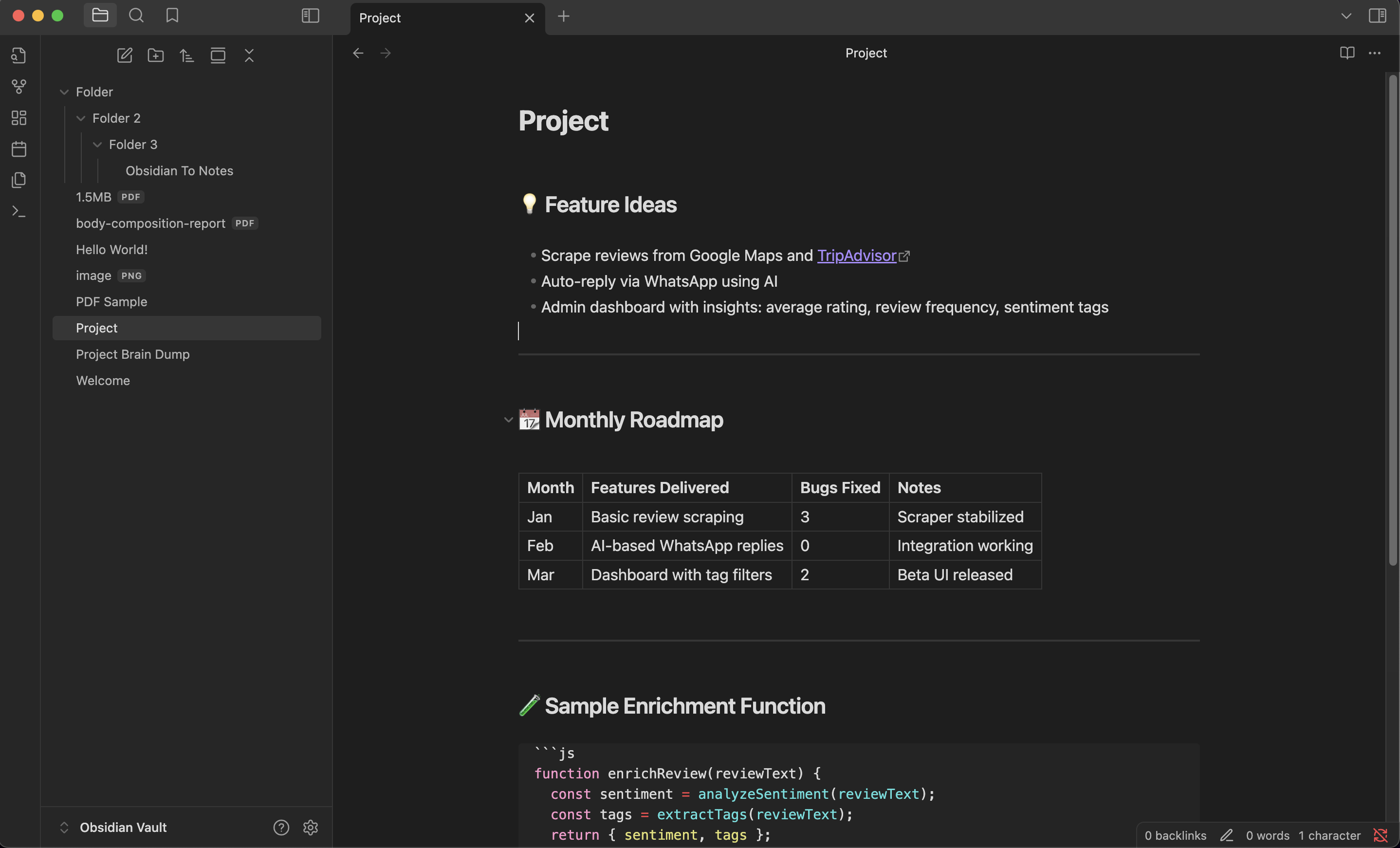Open today's daily note calendar icon
The width and height of the screenshot is (1400, 848).
(19, 149)
